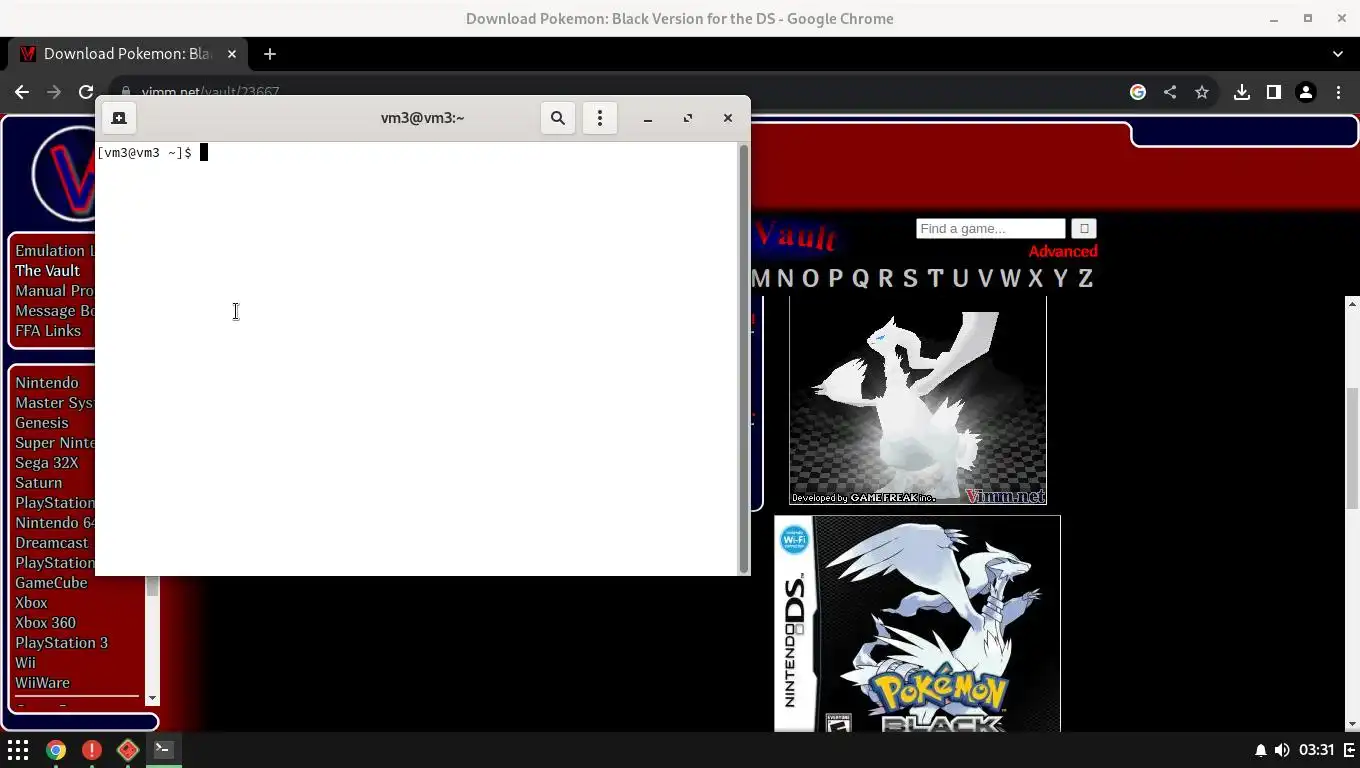Click the console list scroll-down arrow
The width and height of the screenshot is (1360, 768).
click(152, 698)
